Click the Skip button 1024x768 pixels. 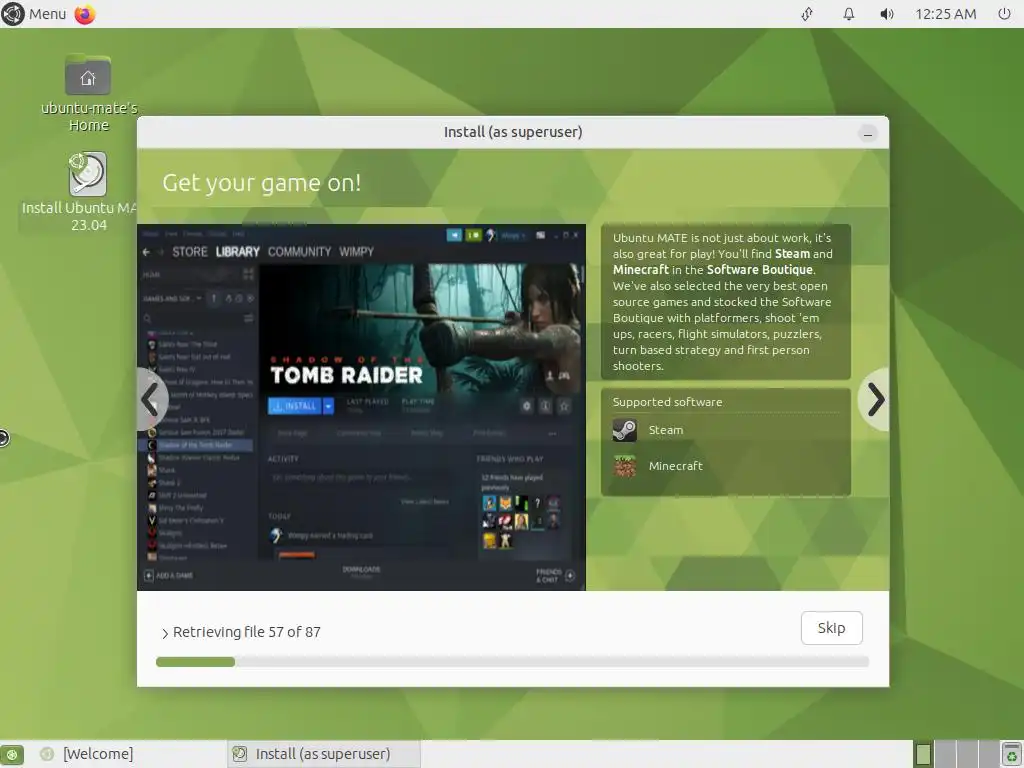pyautogui.click(x=831, y=628)
